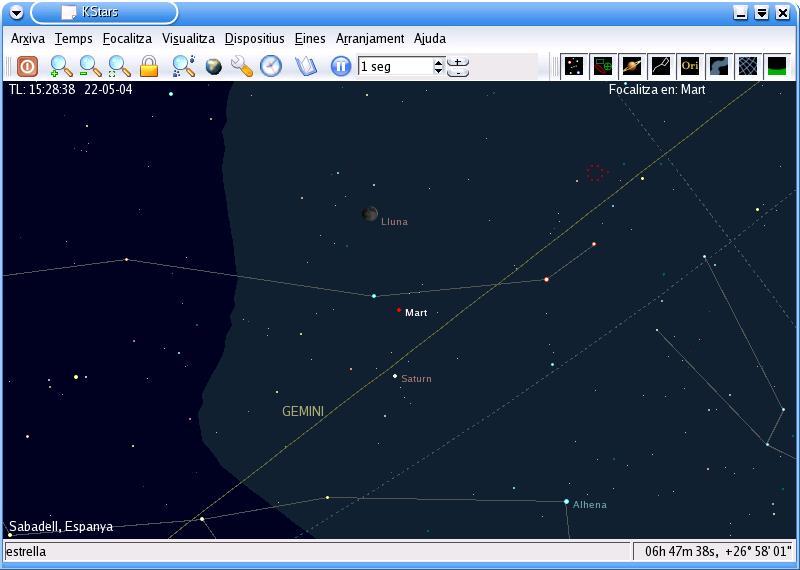Open the time step '1 seg' spinner arrows
Image resolution: width=800 pixels, height=570 pixels.
coord(438,66)
